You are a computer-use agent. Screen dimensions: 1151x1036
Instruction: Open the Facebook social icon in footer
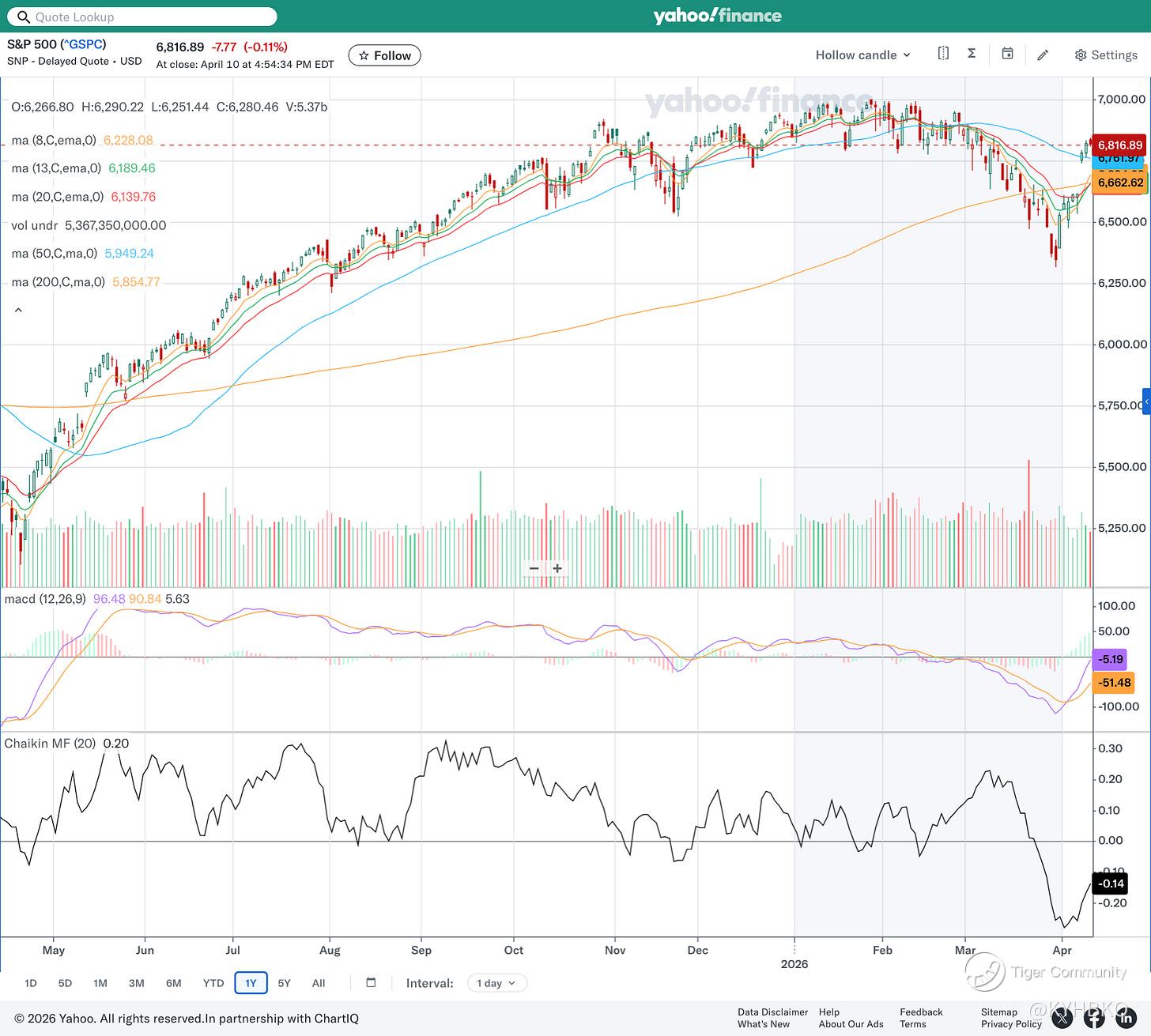click(x=1094, y=1019)
